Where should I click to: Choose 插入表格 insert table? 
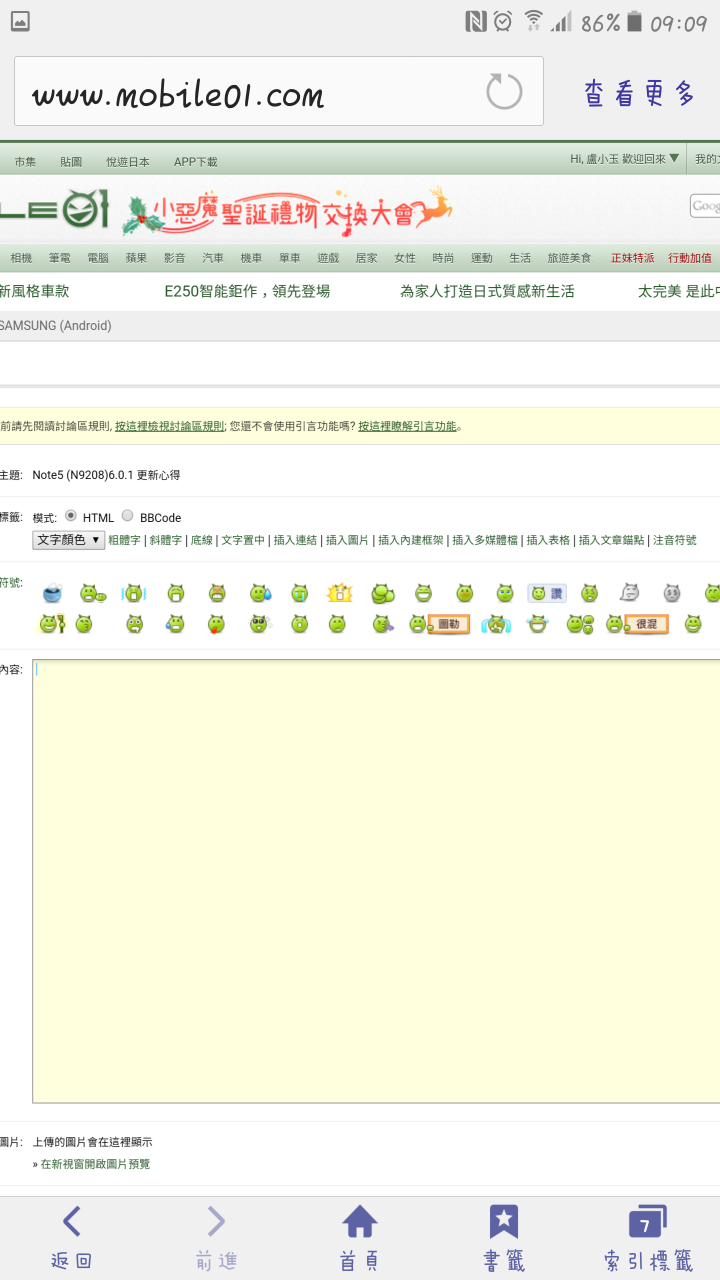click(x=548, y=540)
